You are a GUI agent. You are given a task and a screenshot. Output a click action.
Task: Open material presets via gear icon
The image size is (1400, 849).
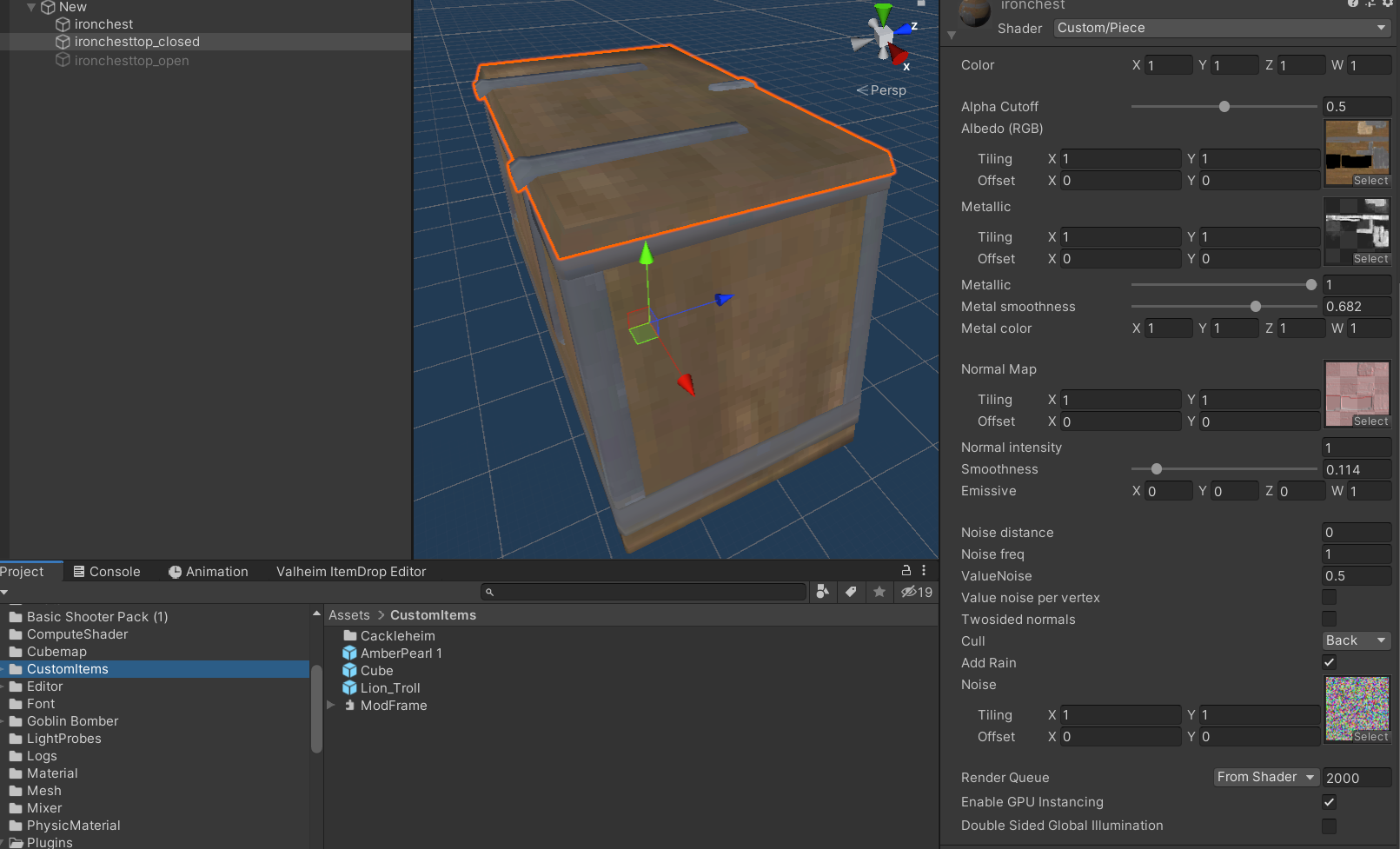point(1388,3)
